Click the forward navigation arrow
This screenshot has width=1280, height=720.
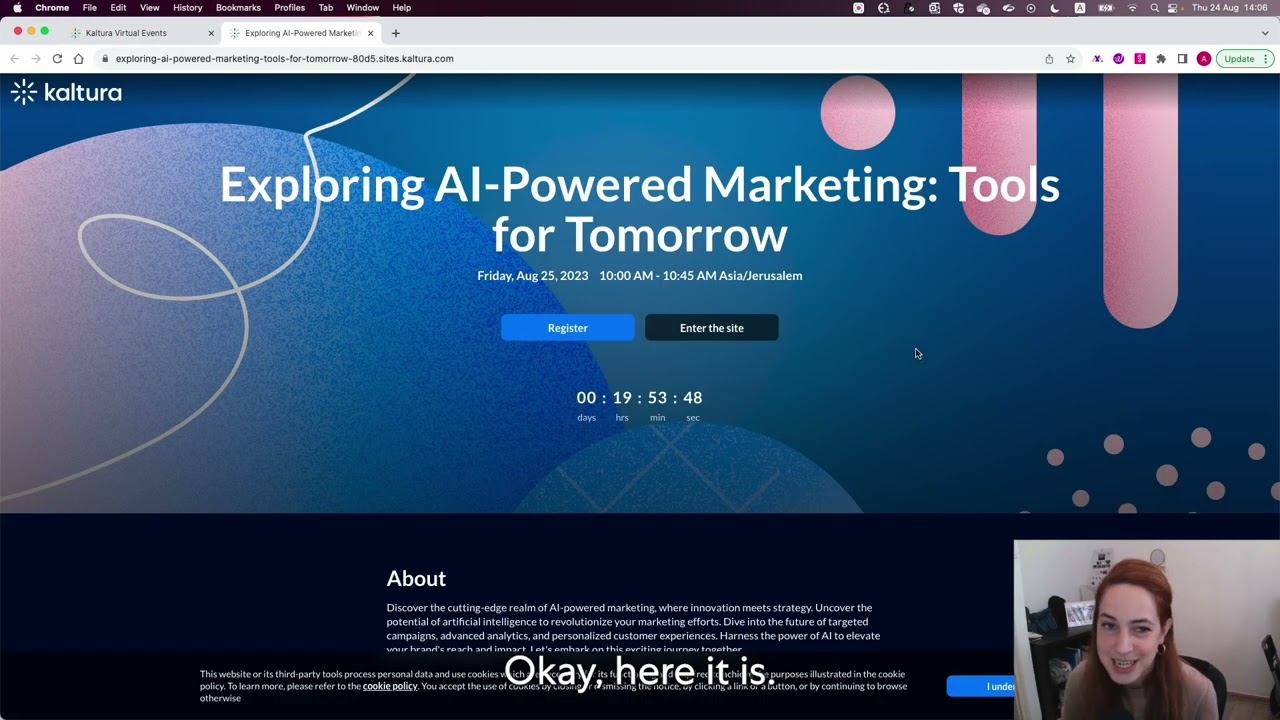click(x=36, y=59)
